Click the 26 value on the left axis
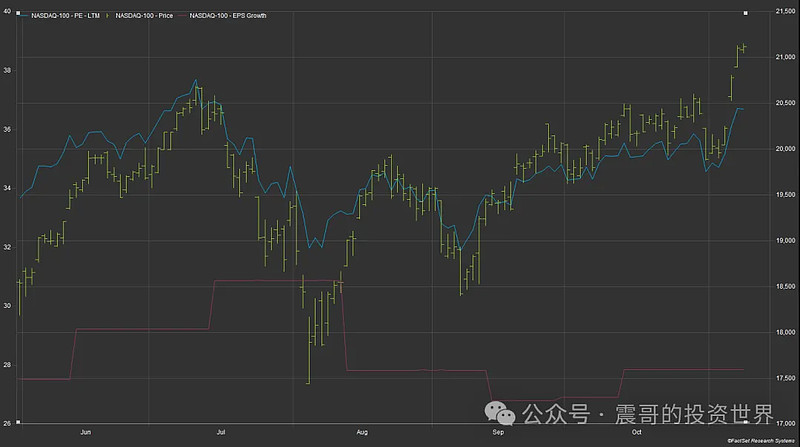 pos(7,424)
